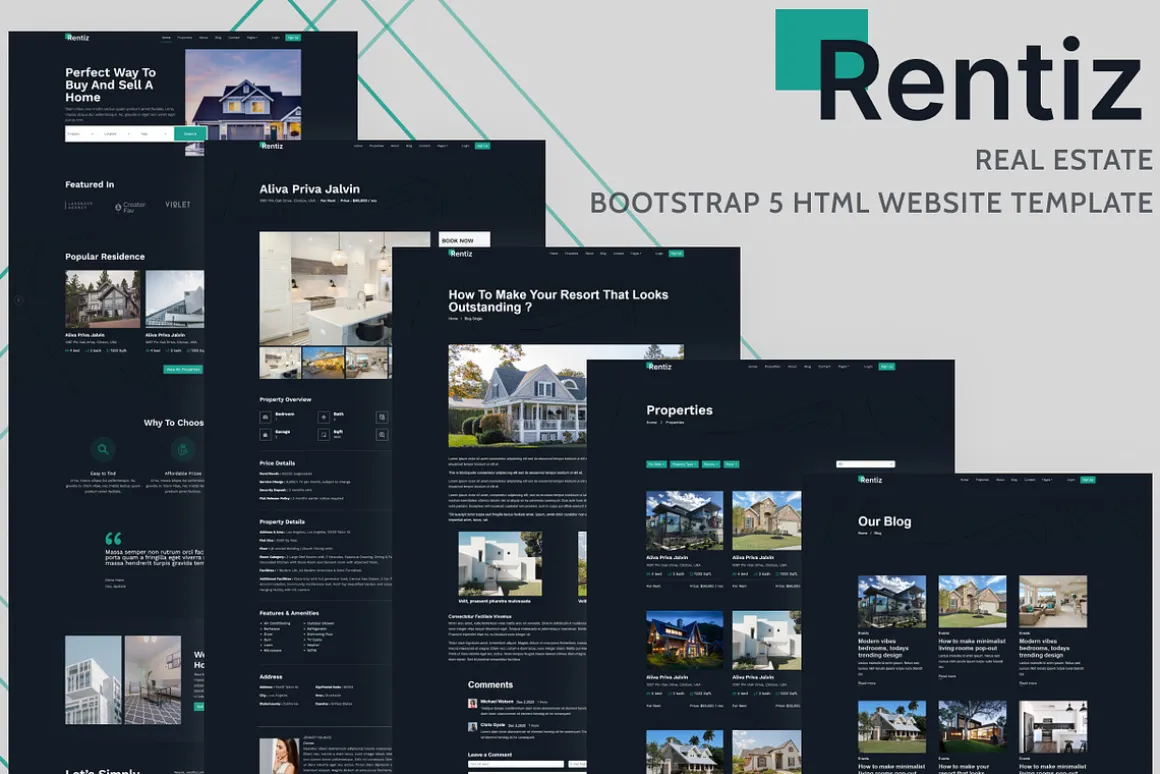Viewport: 1160px width, 774px height.
Task: Select the night exterior gallery thumbnail
Action: tap(323, 363)
